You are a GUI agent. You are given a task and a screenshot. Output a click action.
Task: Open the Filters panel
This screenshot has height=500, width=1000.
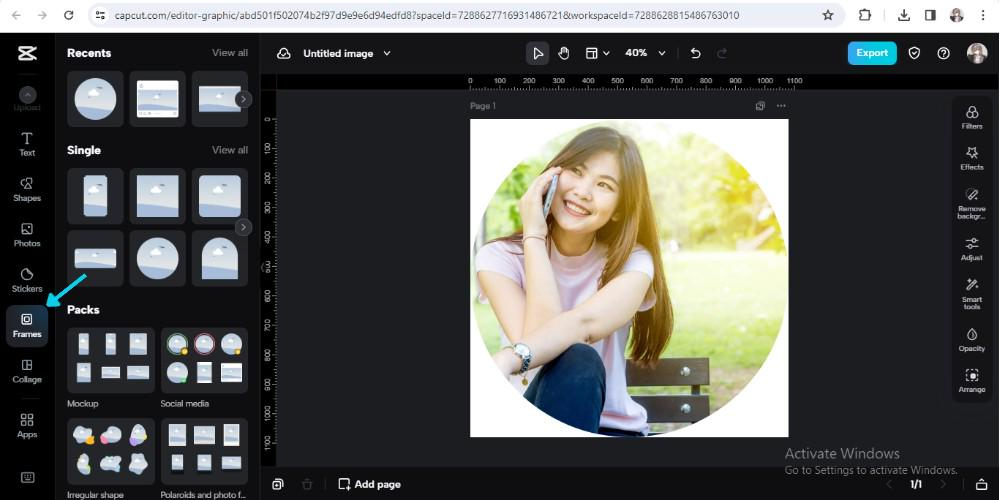point(971,117)
